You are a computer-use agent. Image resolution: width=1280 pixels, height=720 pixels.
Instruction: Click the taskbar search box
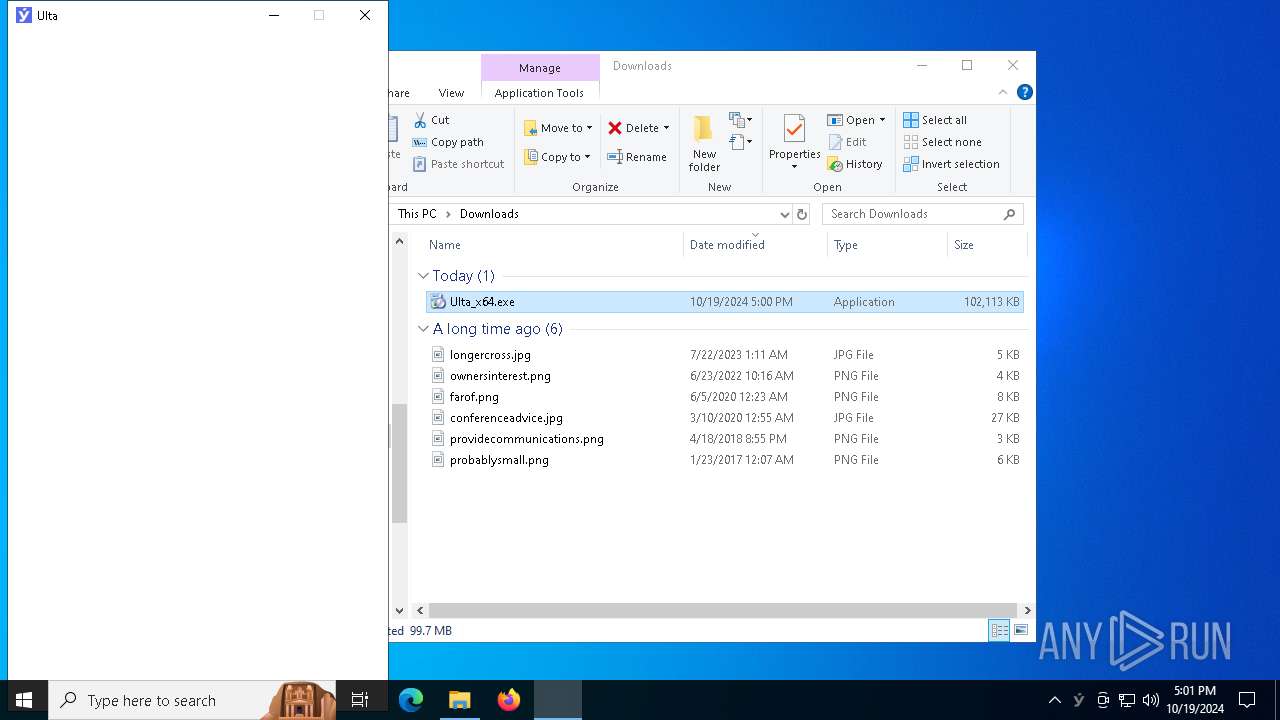(192, 700)
